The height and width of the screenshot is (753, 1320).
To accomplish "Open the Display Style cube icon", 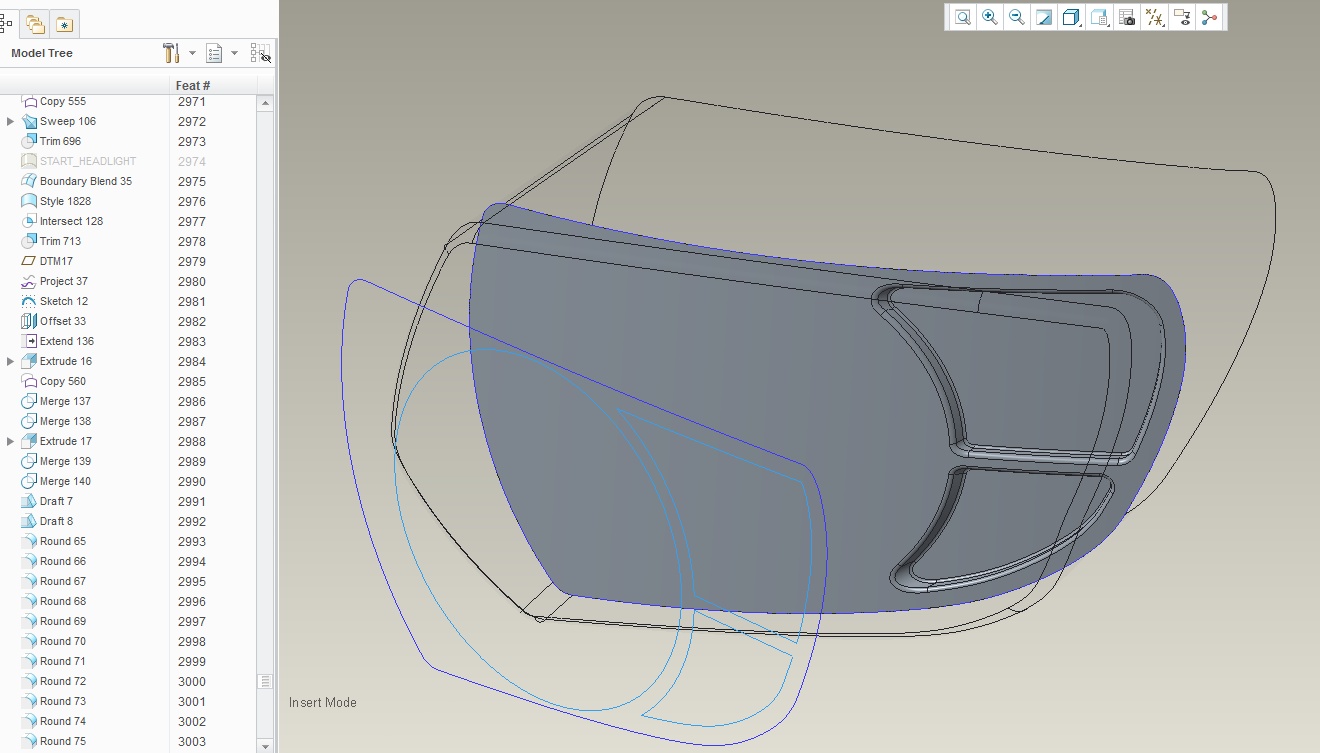I will pos(1071,17).
